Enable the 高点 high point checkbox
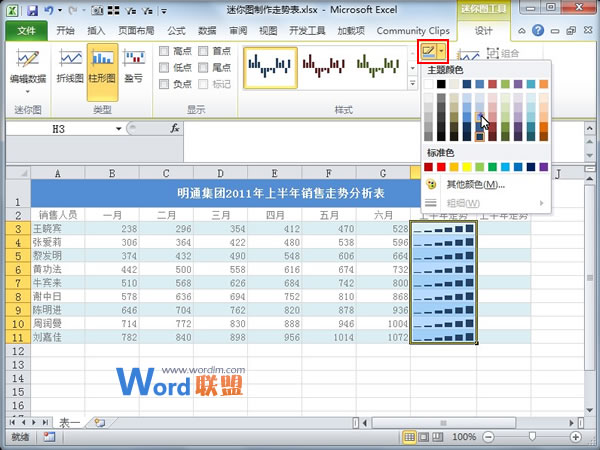 (164, 51)
